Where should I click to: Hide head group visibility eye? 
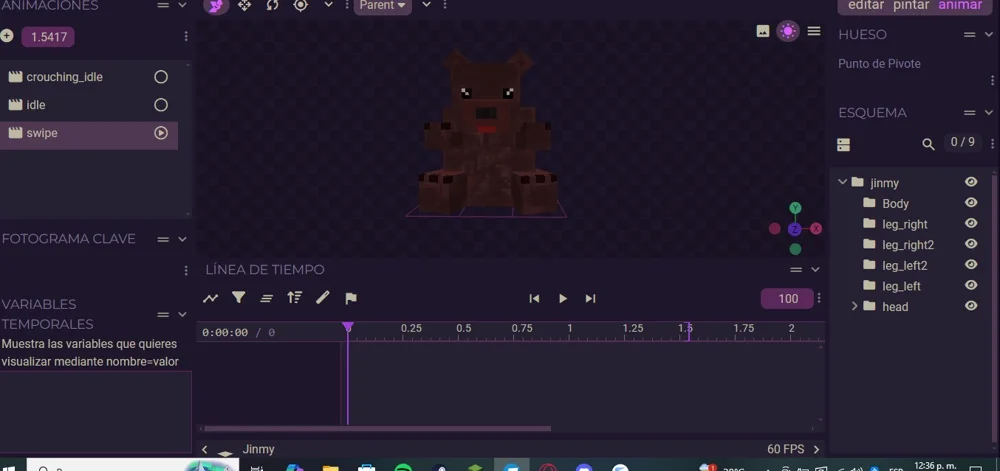click(971, 306)
